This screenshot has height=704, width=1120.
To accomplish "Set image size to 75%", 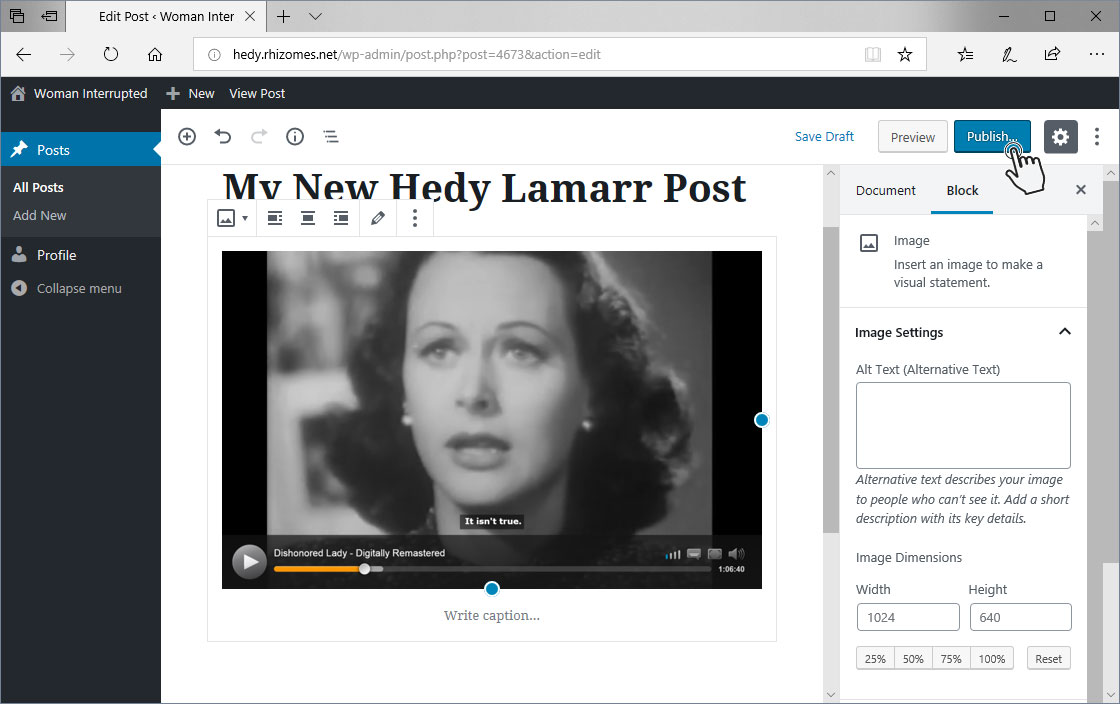I will pyautogui.click(x=951, y=658).
